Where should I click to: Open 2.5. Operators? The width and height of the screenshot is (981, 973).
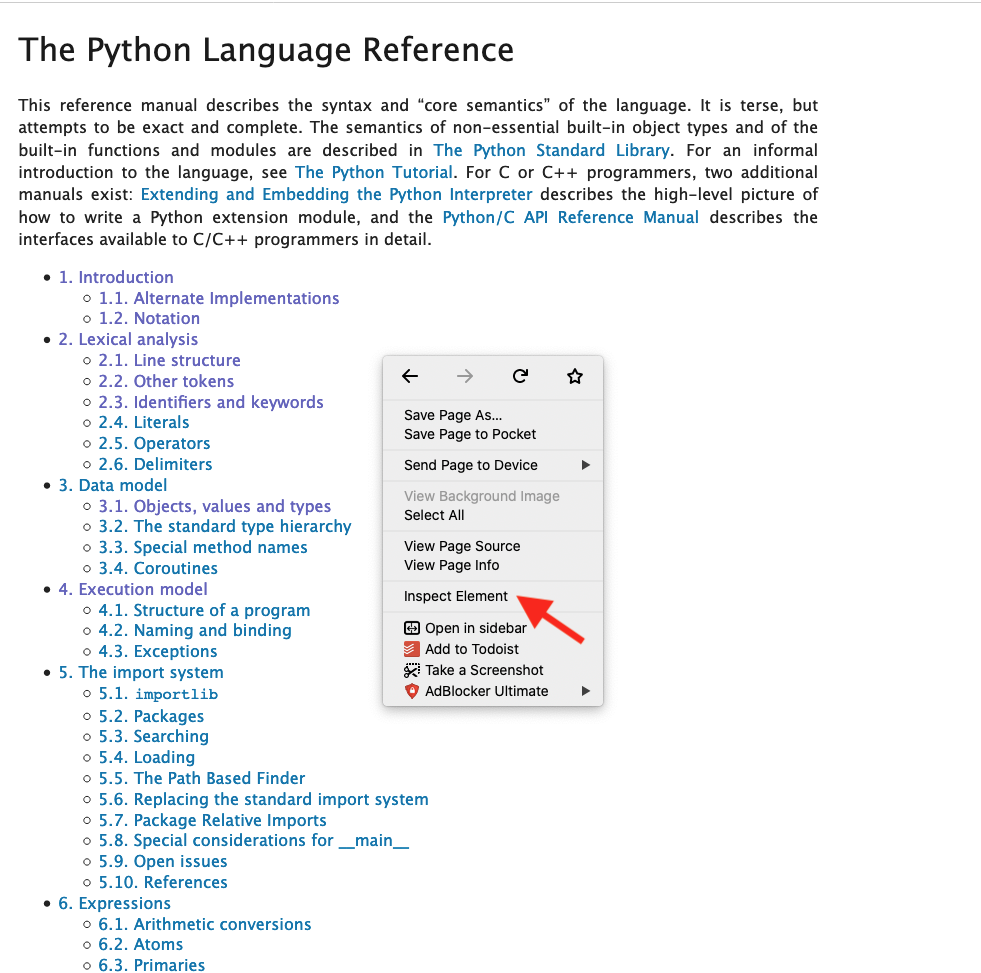click(x=154, y=444)
